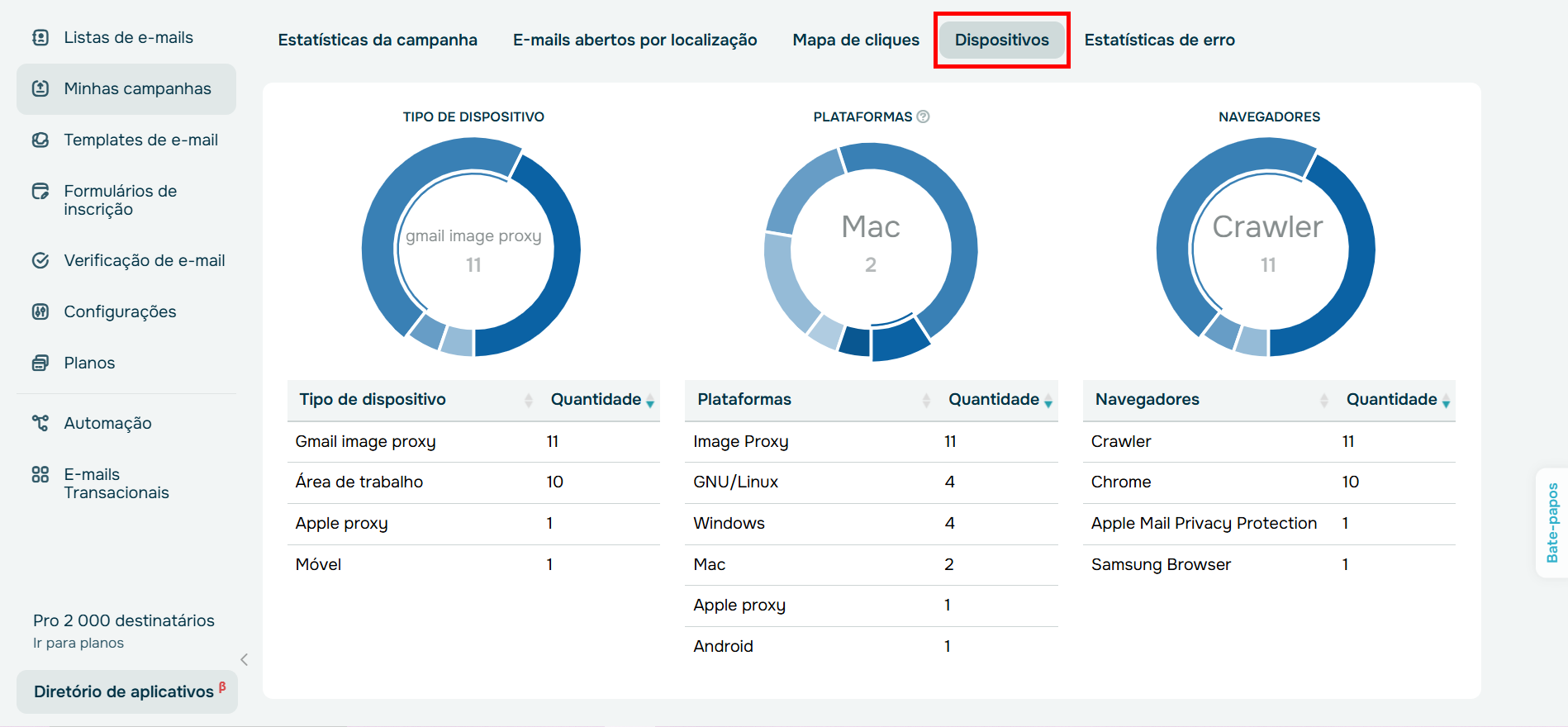Click Móvel row in device table
Screen dimensions: 1568x727
473,565
